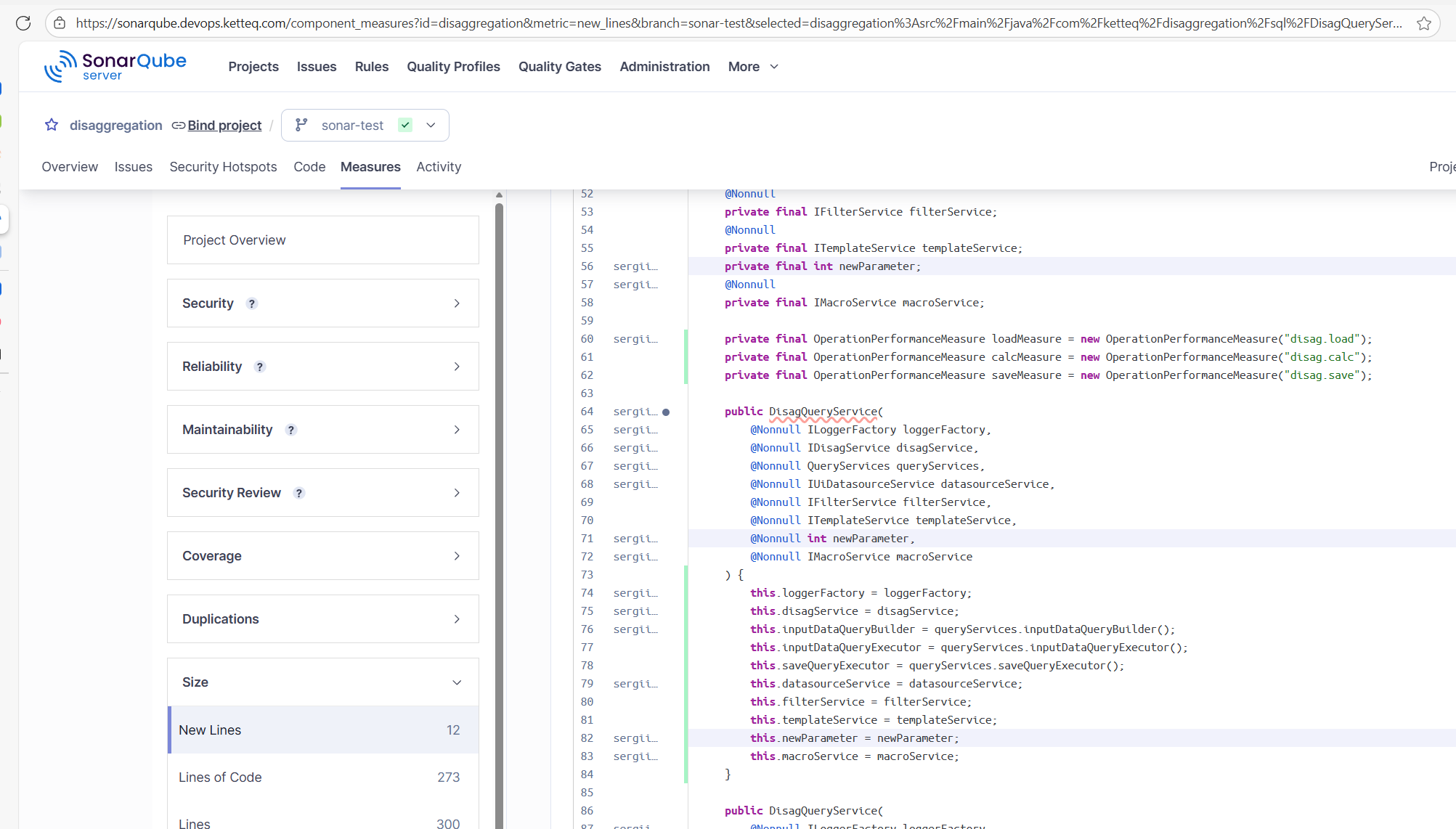Image resolution: width=1456 pixels, height=829 pixels.
Task: Click the Reliability help question mark icon
Action: (260, 367)
